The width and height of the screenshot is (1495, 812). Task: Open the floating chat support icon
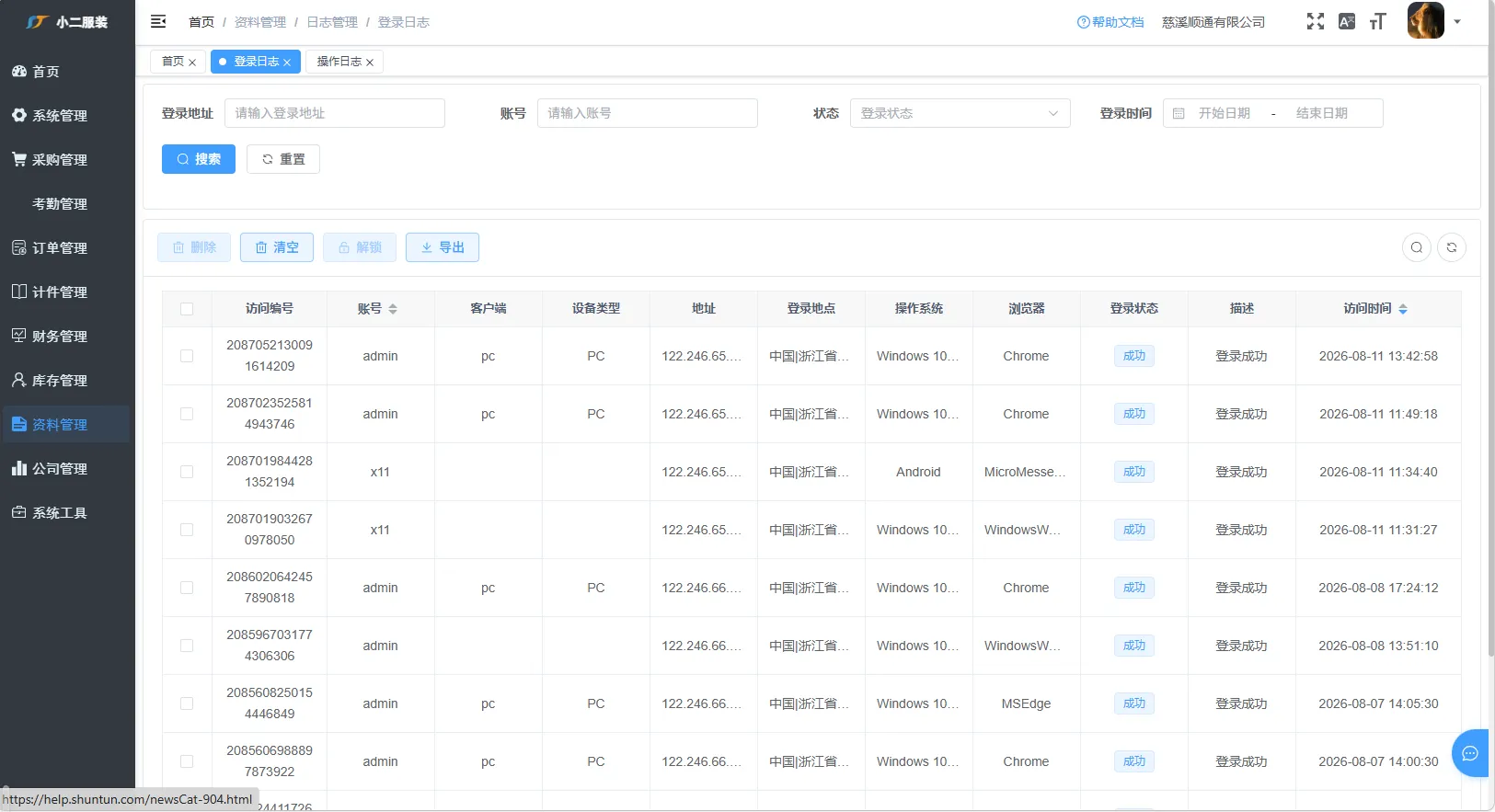(x=1470, y=753)
